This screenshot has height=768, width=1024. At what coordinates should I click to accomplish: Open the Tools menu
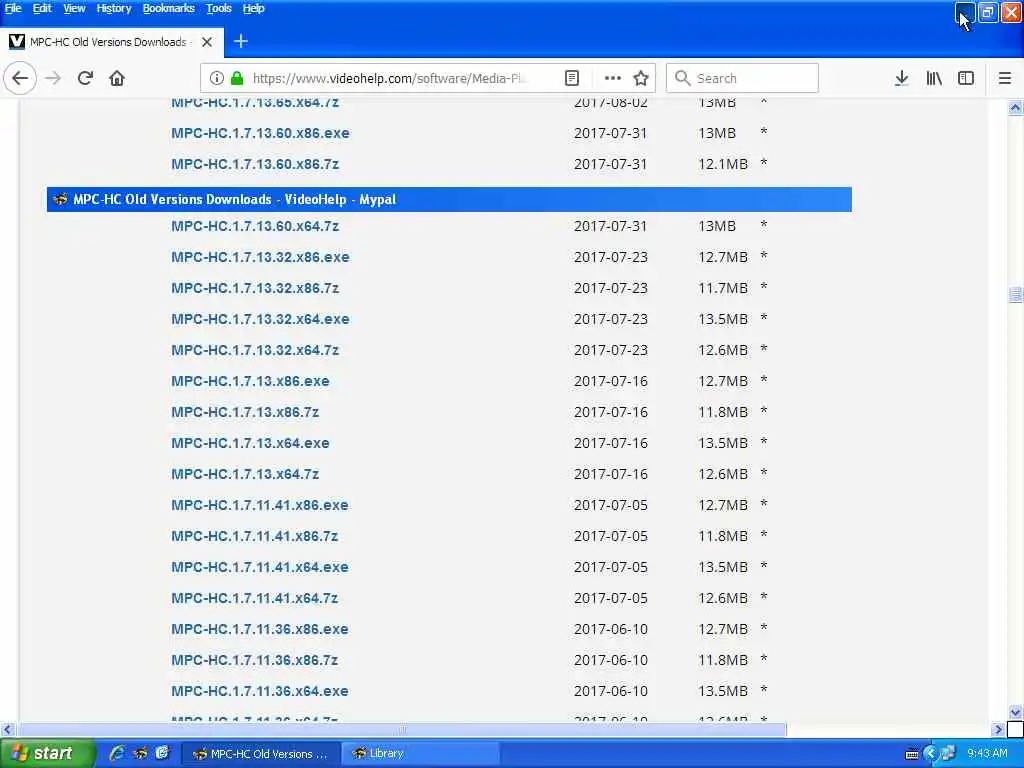pos(219,8)
